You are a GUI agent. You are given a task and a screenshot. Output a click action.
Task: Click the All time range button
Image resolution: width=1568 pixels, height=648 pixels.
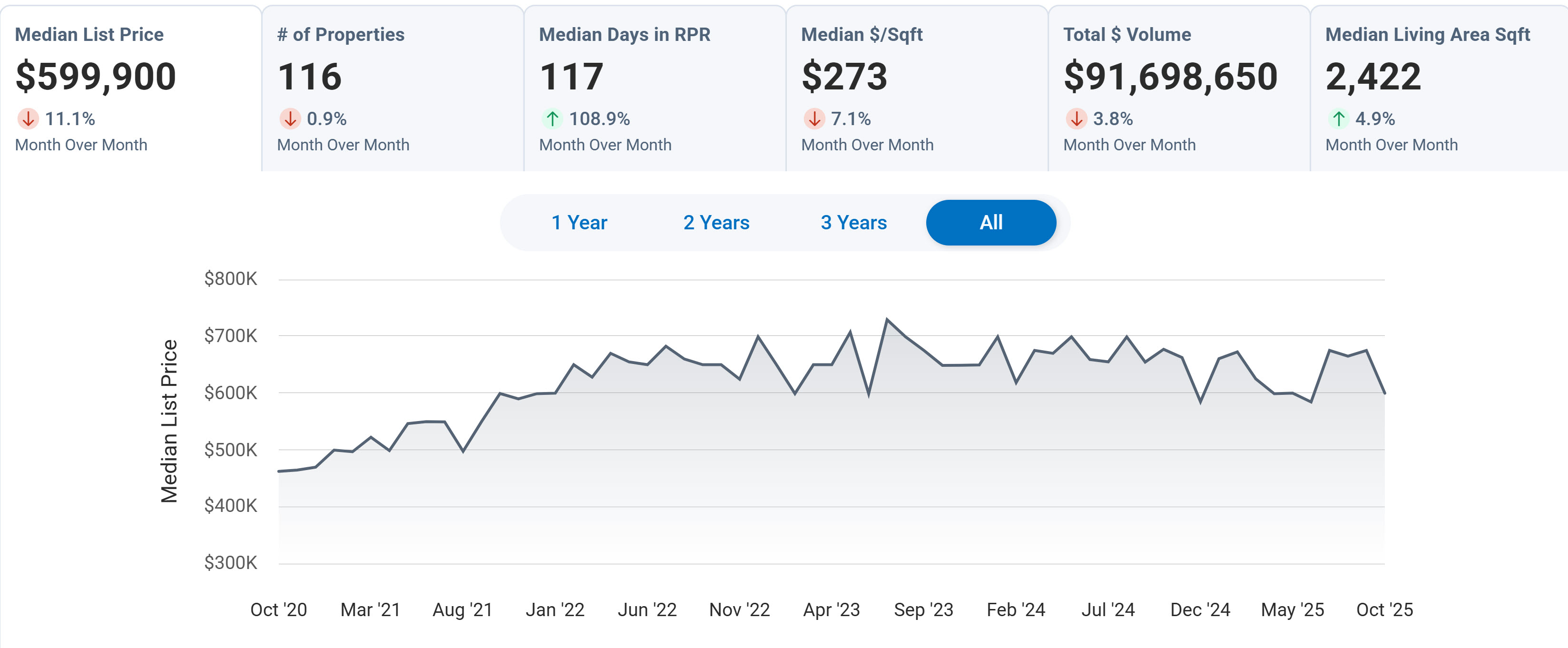point(990,223)
